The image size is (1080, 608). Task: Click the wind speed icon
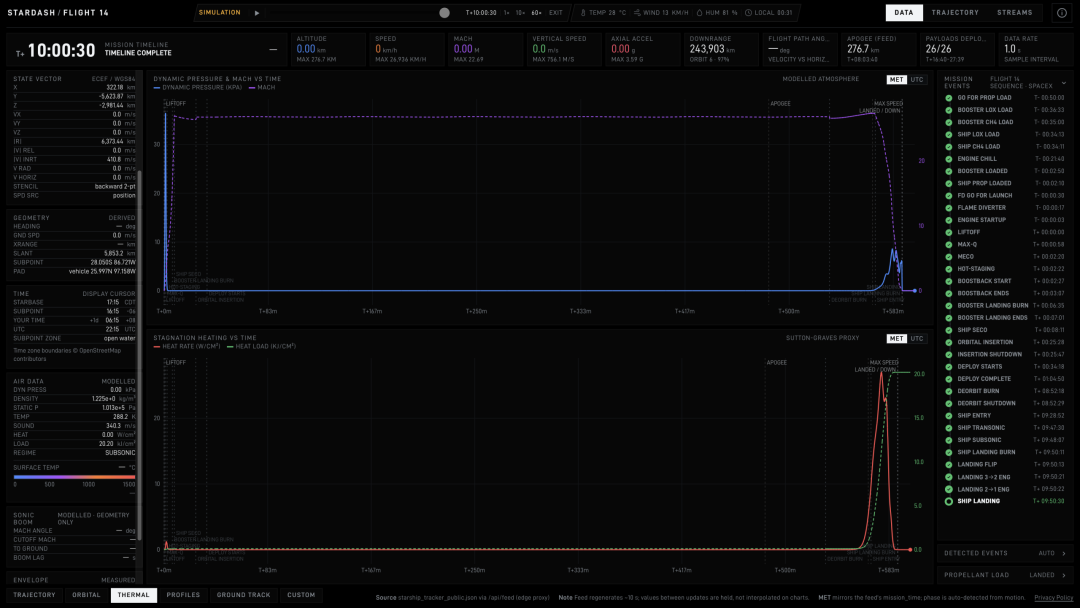point(637,12)
